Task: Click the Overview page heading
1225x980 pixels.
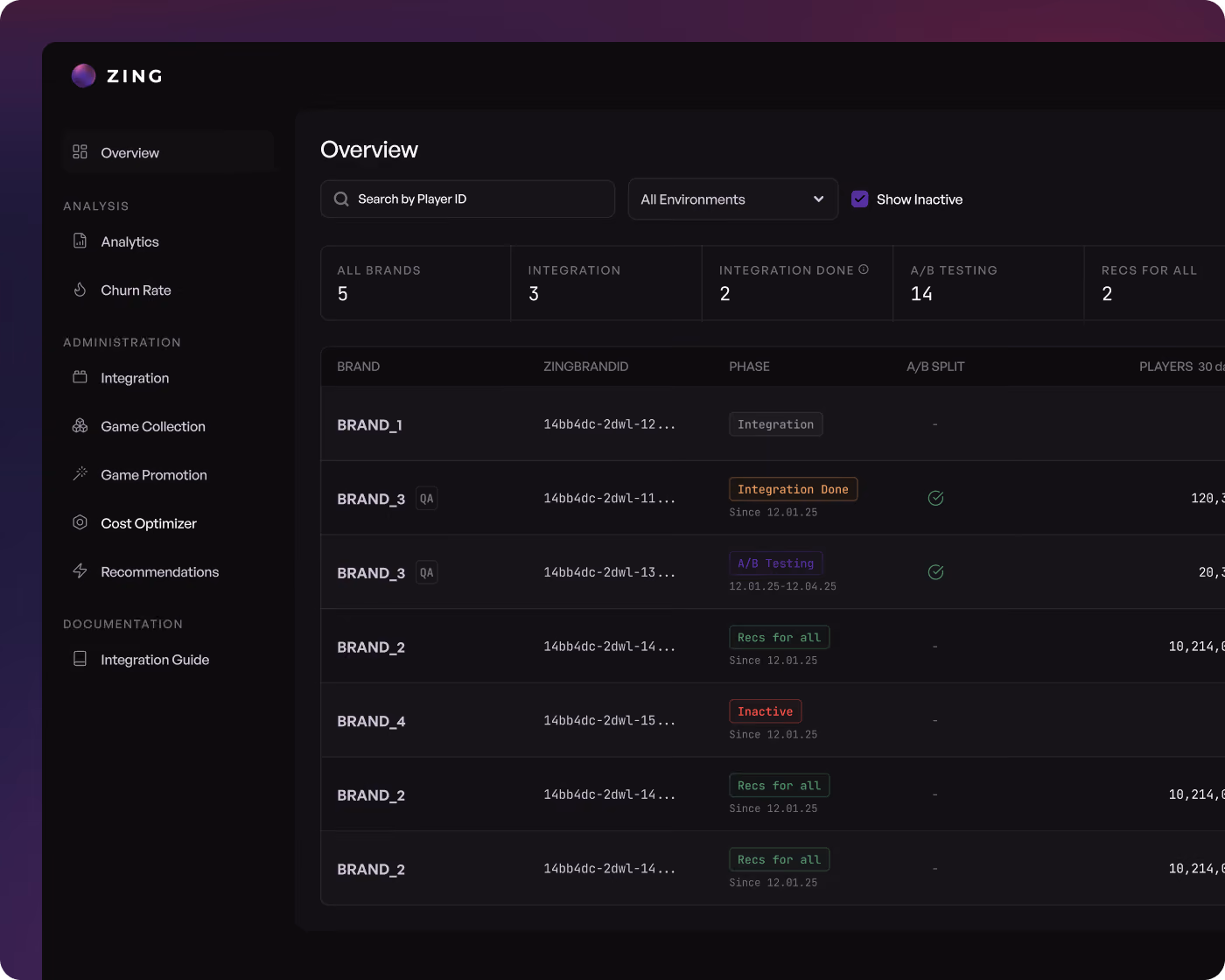Action: [369, 150]
